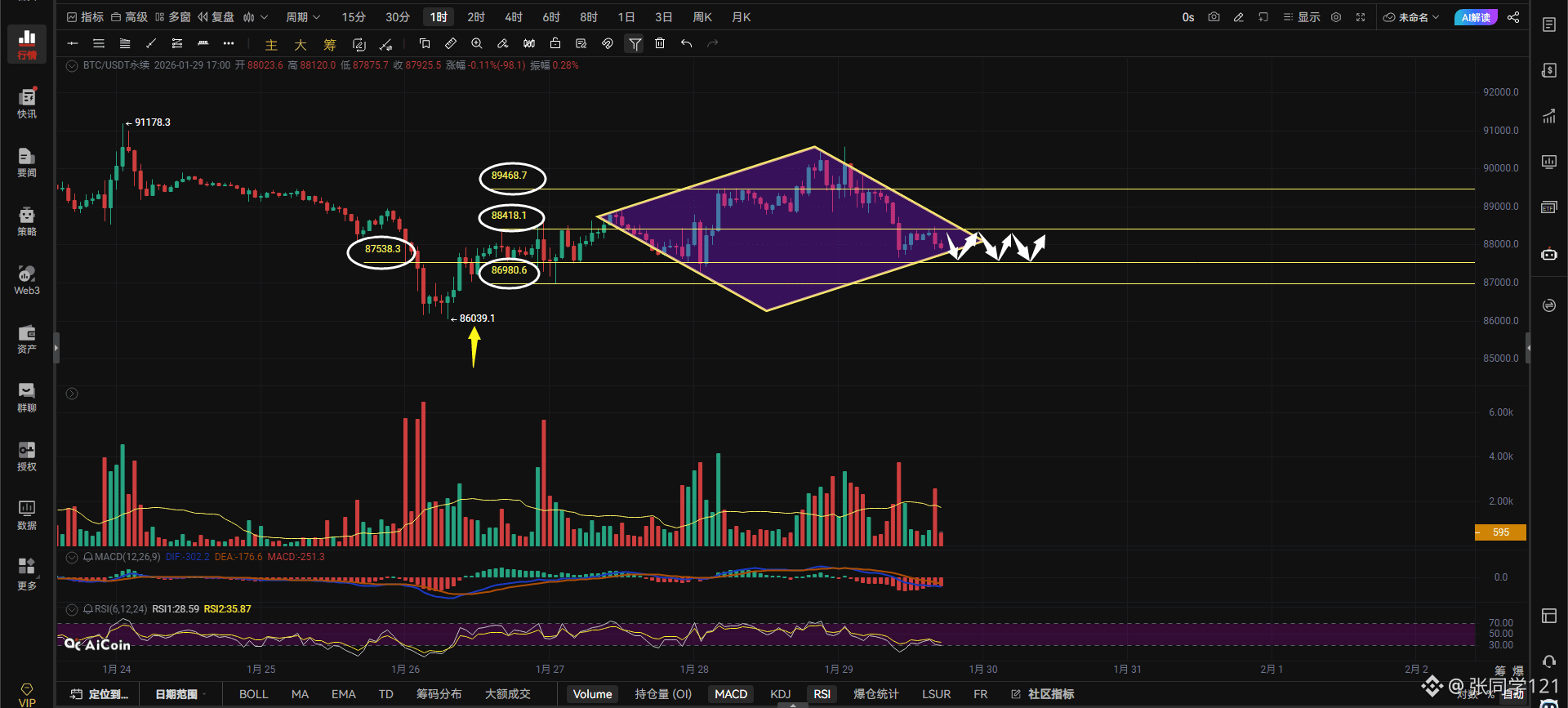Toggle the RSI indicator
This screenshot has width=1568, height=708.
(822, 694)
